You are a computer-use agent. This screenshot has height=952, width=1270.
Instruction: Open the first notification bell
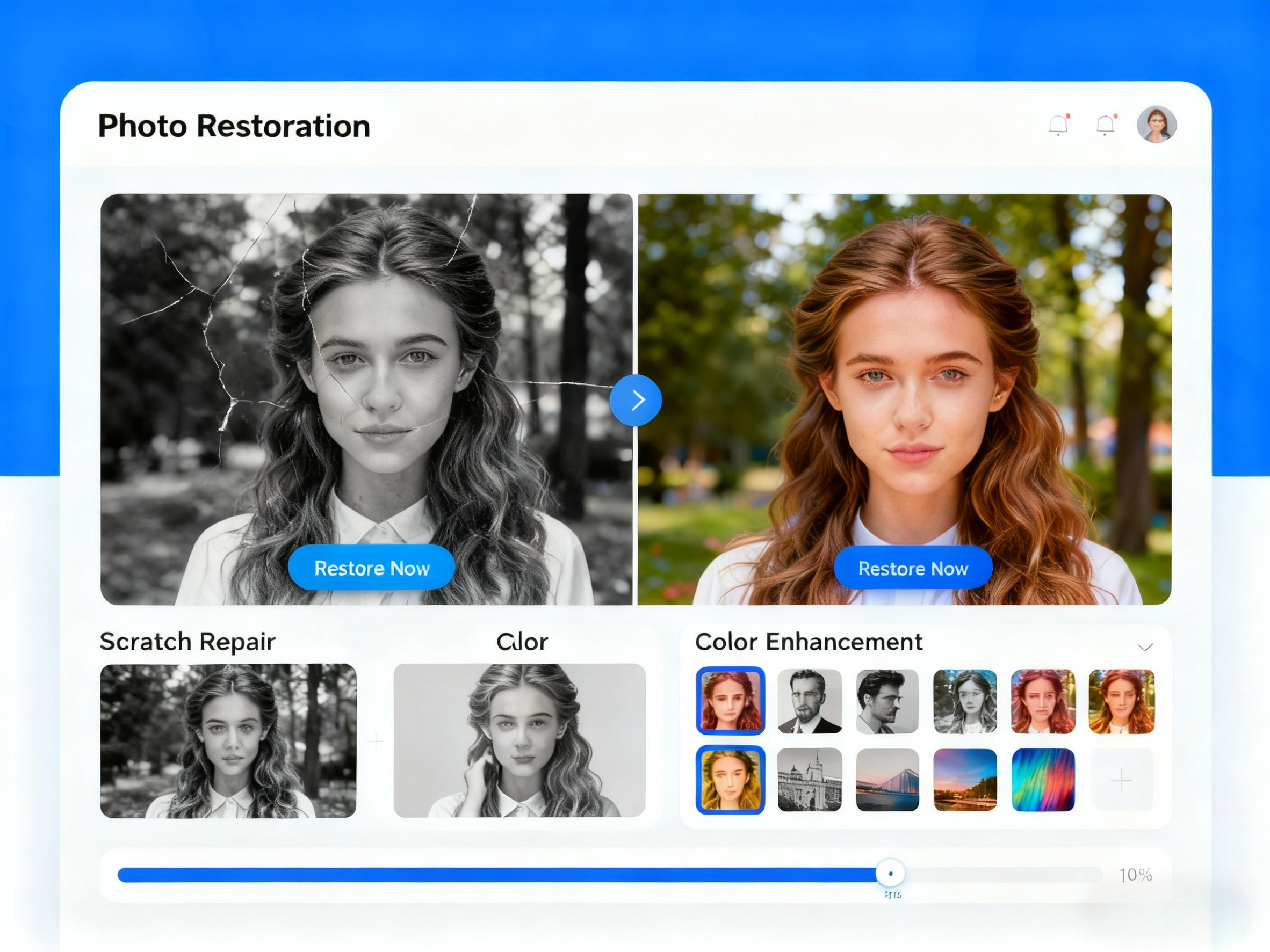click(x=1058, y=125)
